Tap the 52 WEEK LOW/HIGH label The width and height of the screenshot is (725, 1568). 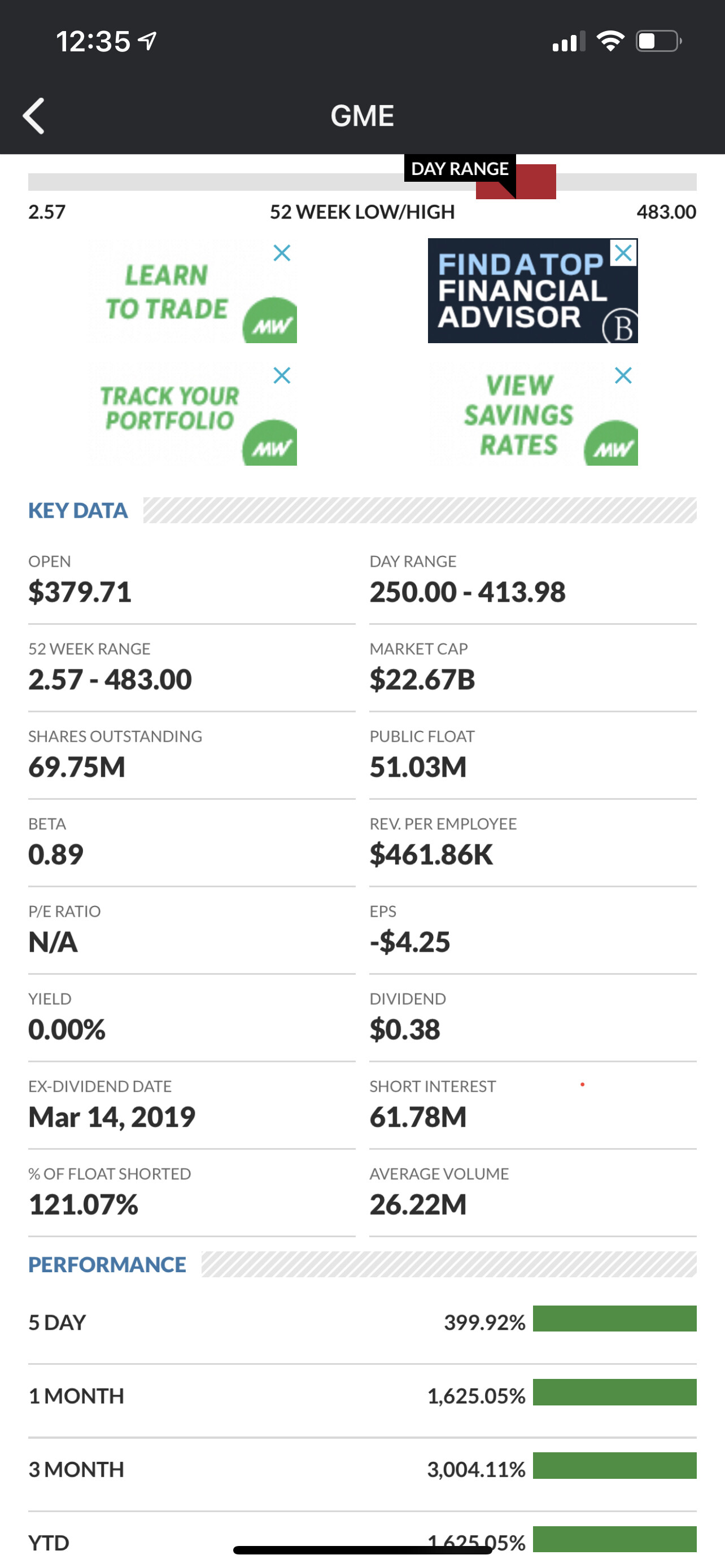tap(362, 212)
